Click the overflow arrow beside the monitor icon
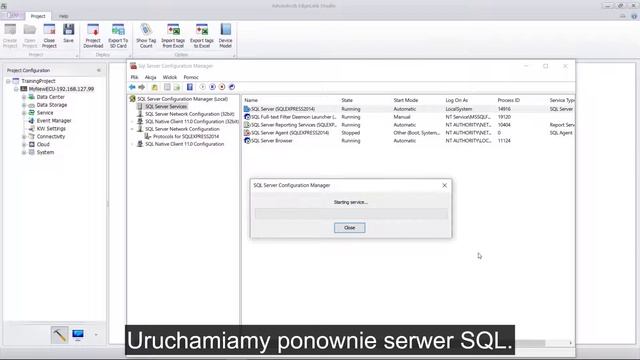Viewport: 640px width, 360px height. [96, 335]
